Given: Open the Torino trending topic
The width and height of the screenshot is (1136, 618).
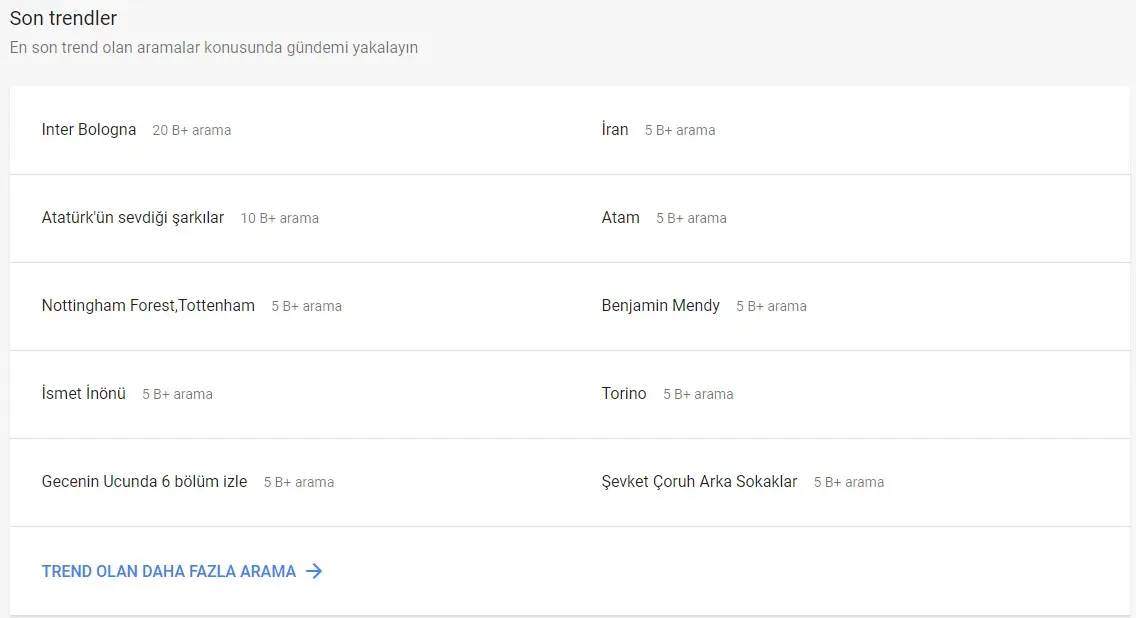Looking at the screenshot, I should pos(624,393).
